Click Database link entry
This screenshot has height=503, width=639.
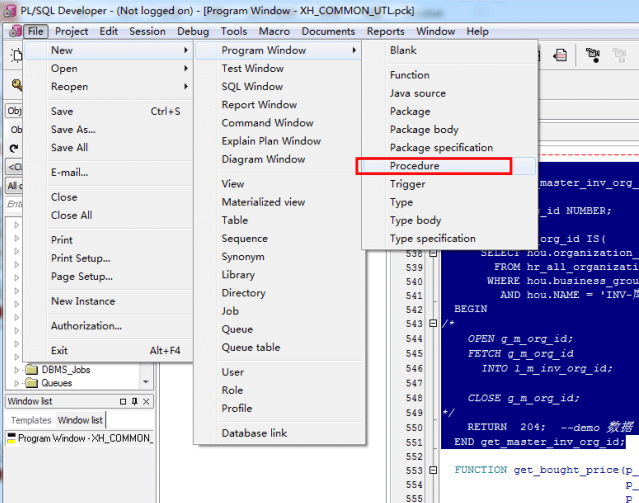278,433
